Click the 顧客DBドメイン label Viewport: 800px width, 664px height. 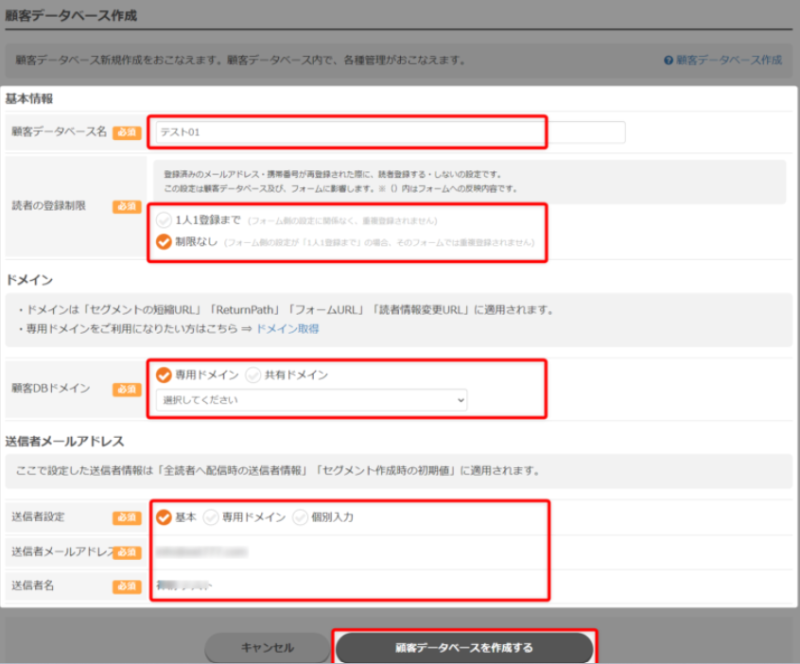(x=51, y=388)
